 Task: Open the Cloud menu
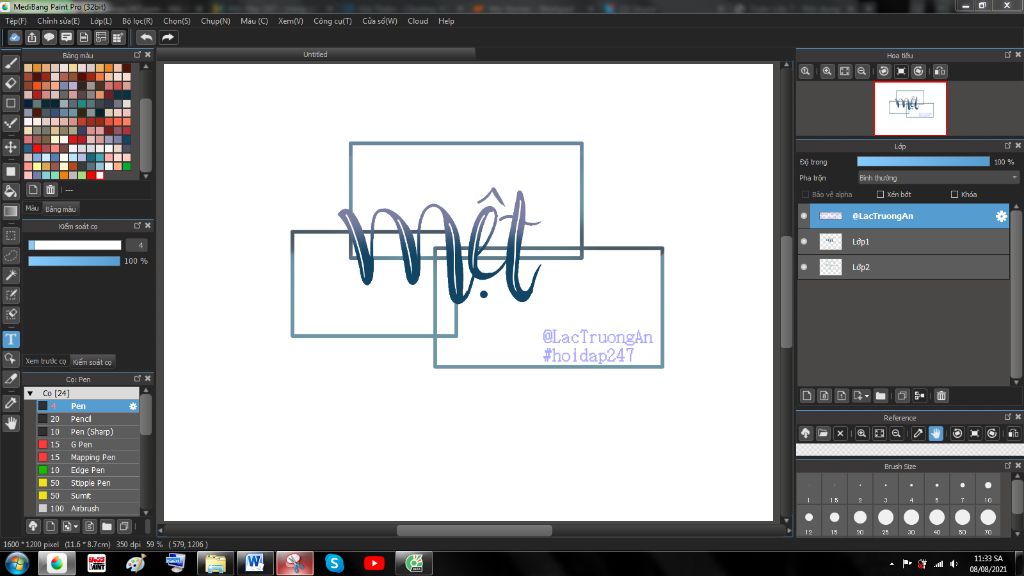[x=418, y=21]
